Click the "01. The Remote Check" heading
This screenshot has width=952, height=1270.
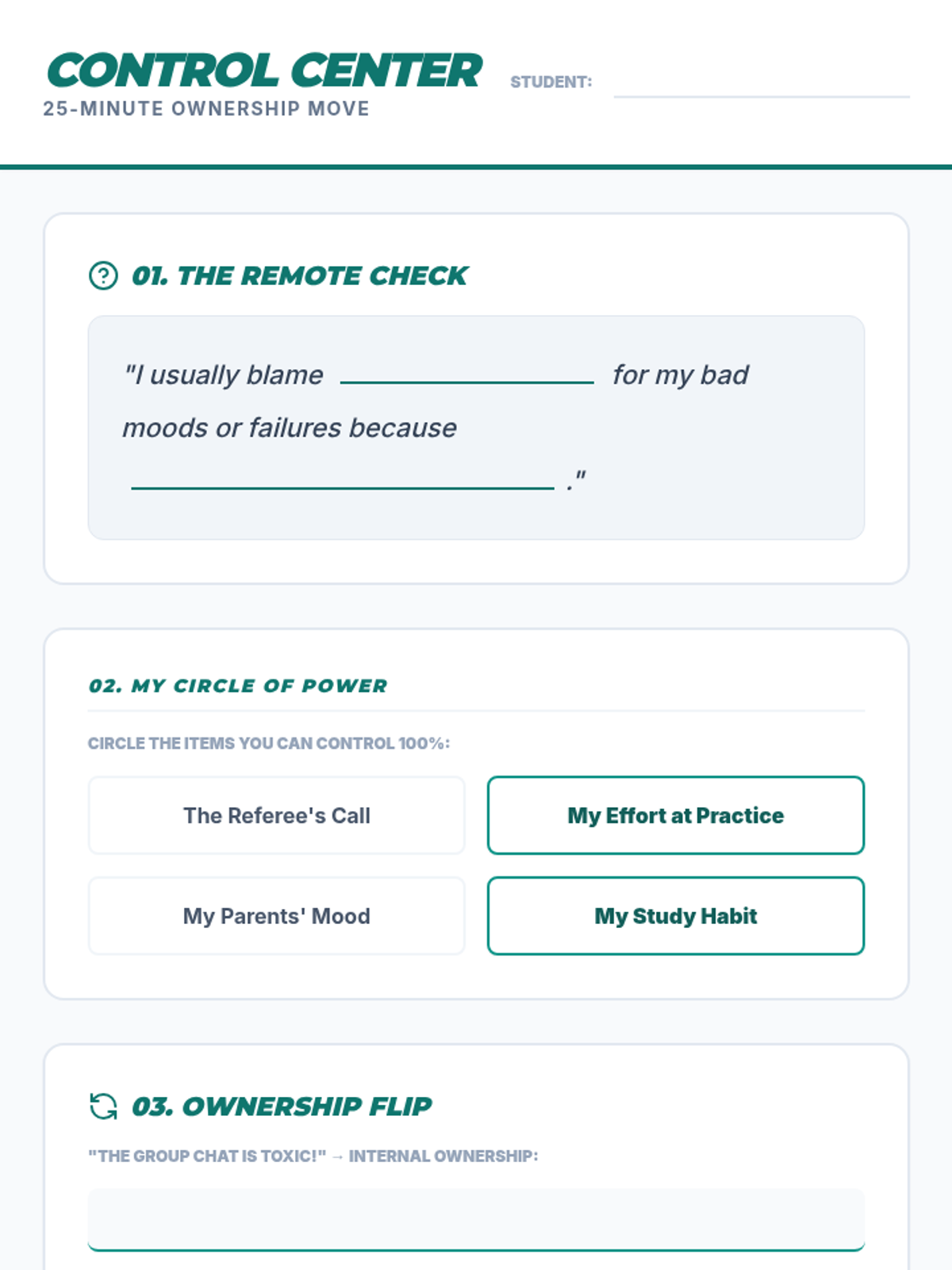[300, 275]
